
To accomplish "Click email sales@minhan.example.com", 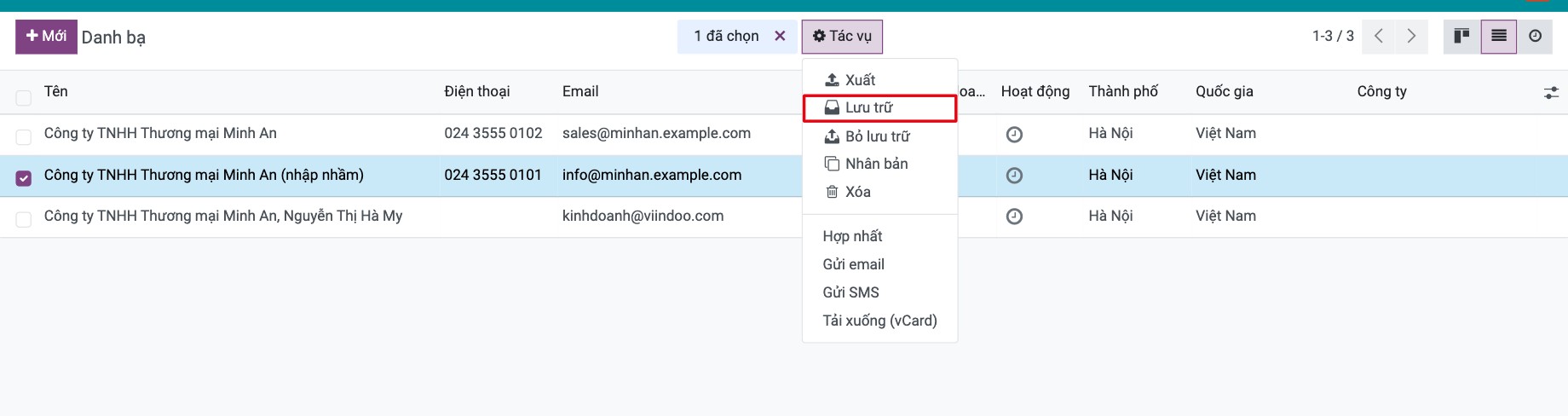I will coord(656,133).
